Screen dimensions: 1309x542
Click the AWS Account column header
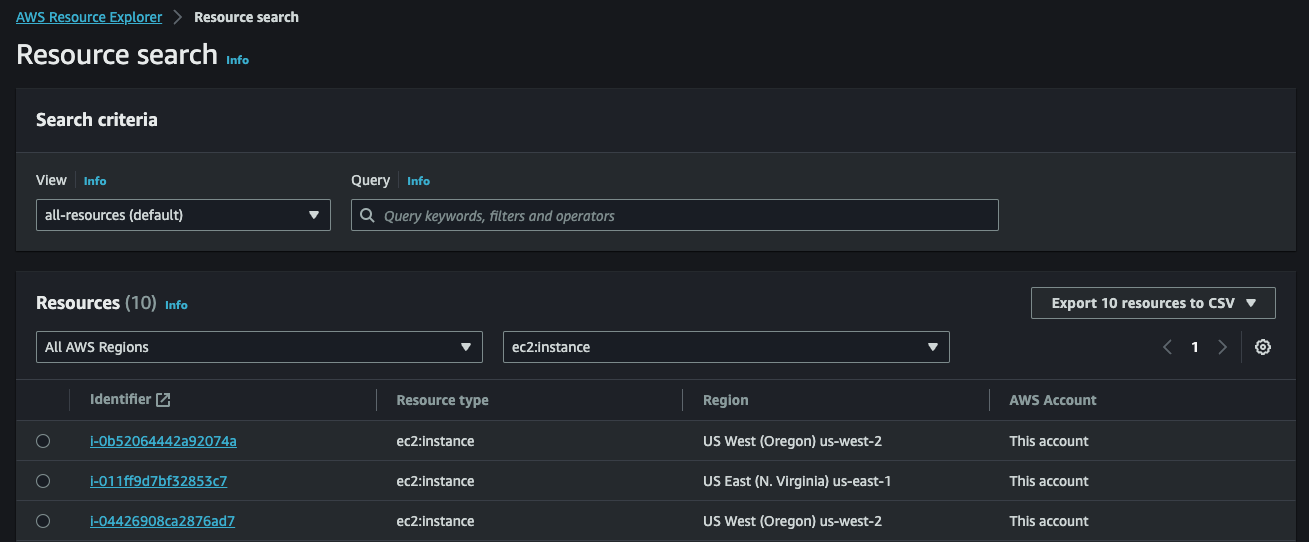point(1053,400)
